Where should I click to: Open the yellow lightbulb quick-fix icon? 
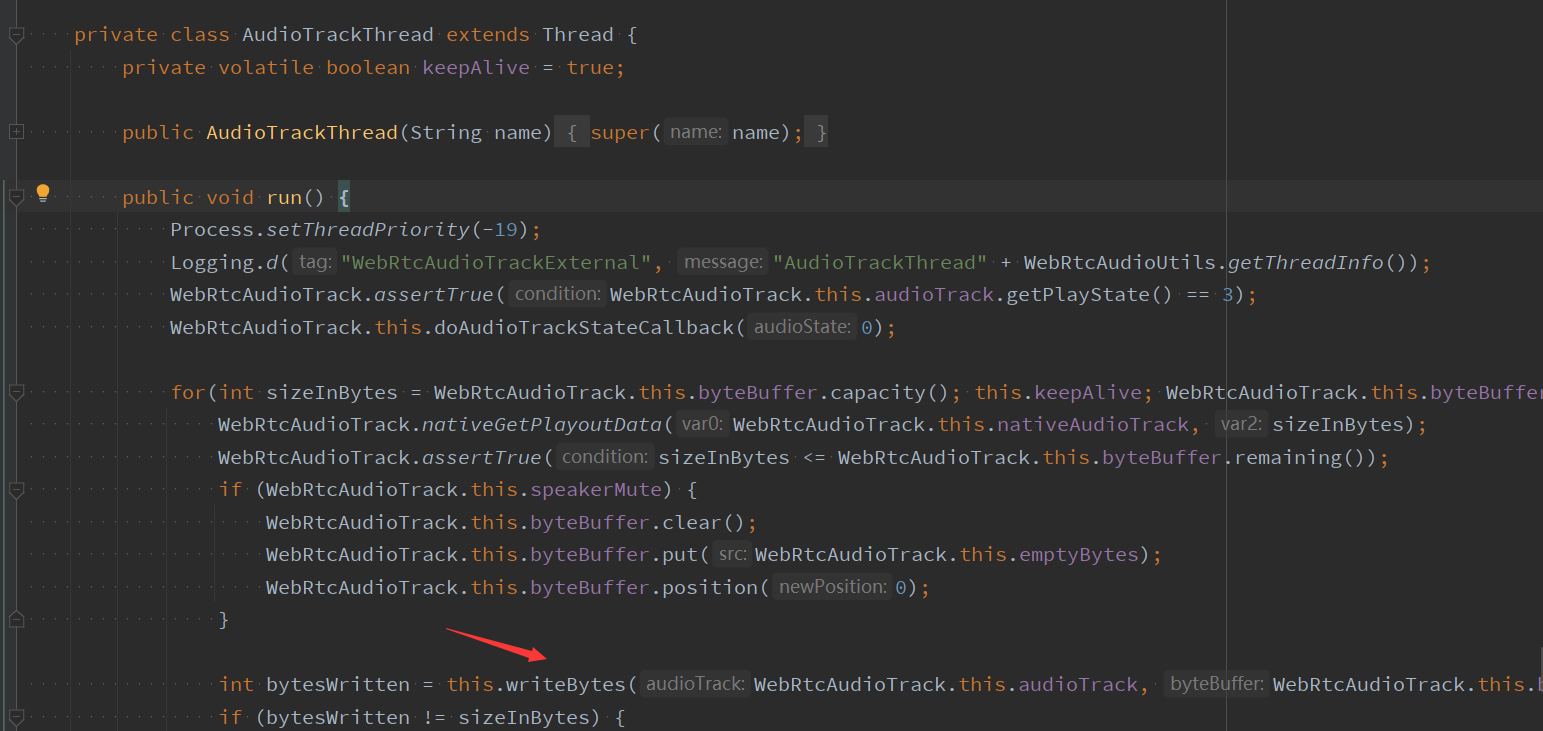[x=43, y=193]
